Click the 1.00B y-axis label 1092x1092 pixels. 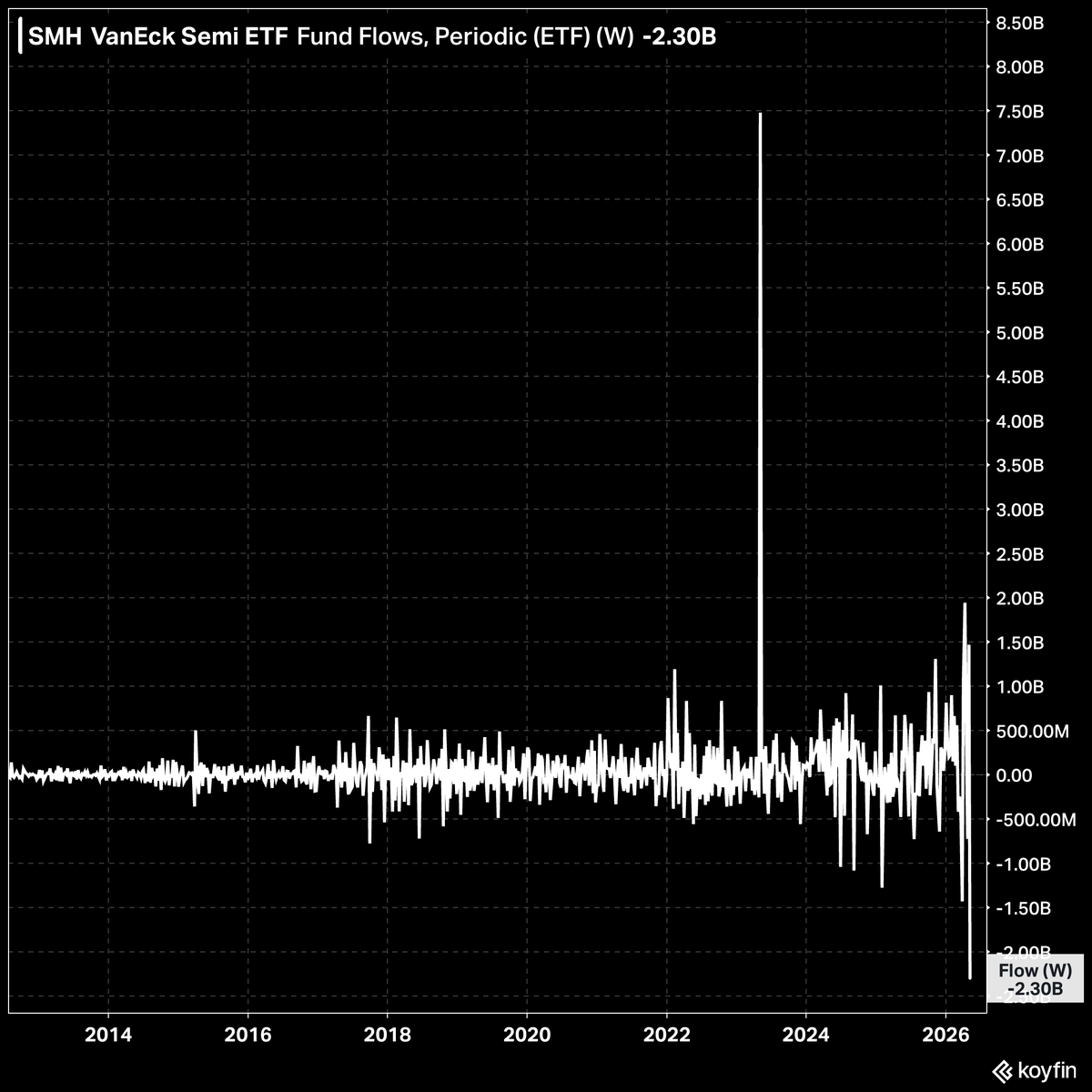coord(1021,687)
